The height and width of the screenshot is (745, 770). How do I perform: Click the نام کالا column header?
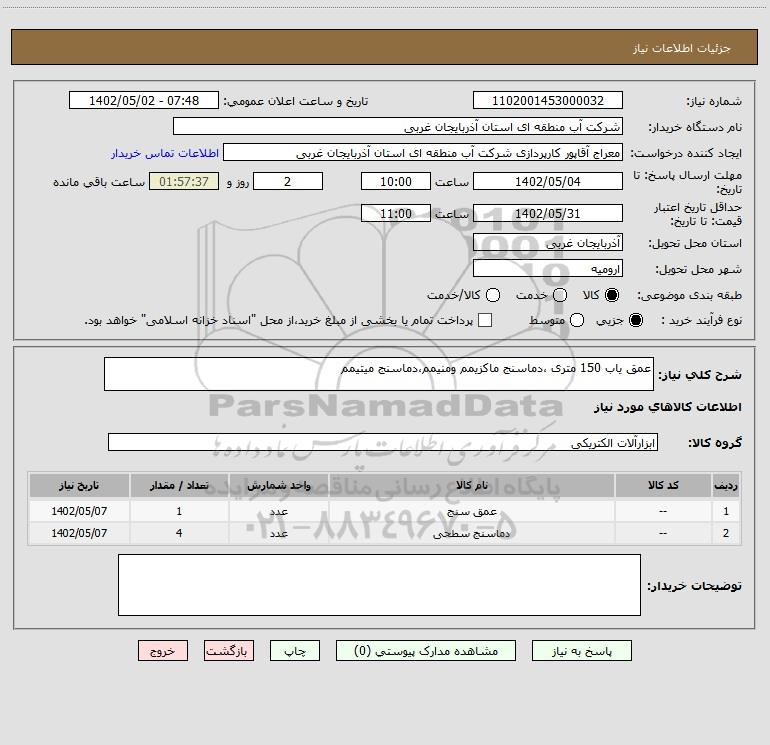471,485
